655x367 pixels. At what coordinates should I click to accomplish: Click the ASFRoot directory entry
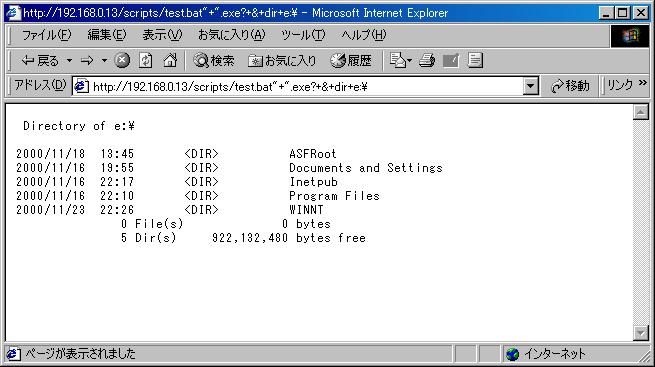coord(313,154)
